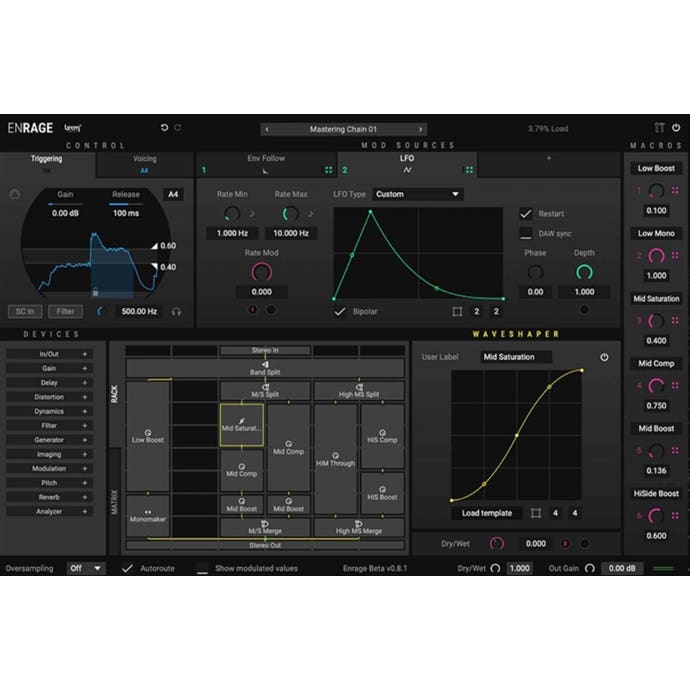Select the HiM Through device block
This screenshot has height=690, width=690.
[x=335, y=459]
